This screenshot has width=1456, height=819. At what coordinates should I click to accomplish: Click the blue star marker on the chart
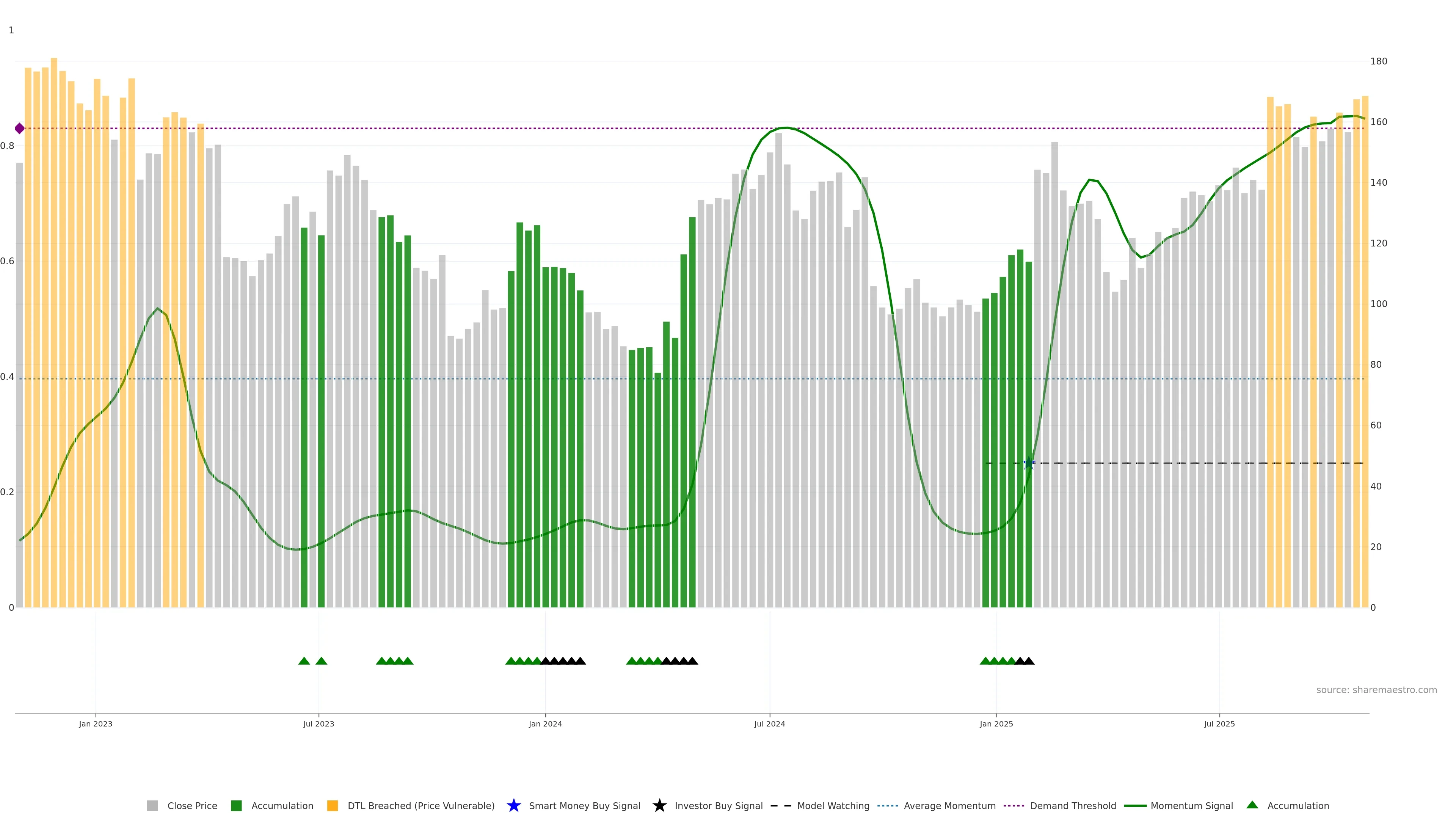1029,463
